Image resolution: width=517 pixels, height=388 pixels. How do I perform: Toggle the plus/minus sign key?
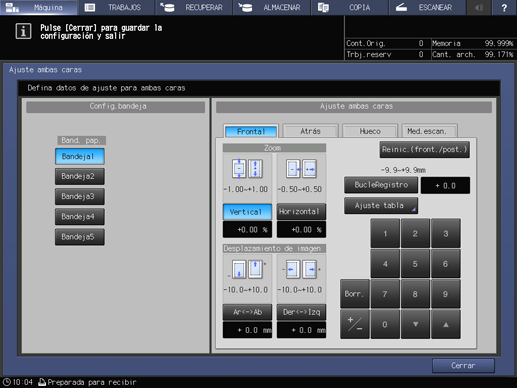355,324
